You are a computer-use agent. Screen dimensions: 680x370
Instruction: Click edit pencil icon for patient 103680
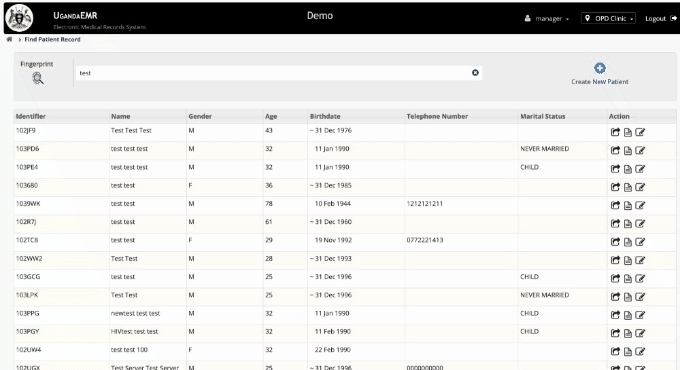640,187
